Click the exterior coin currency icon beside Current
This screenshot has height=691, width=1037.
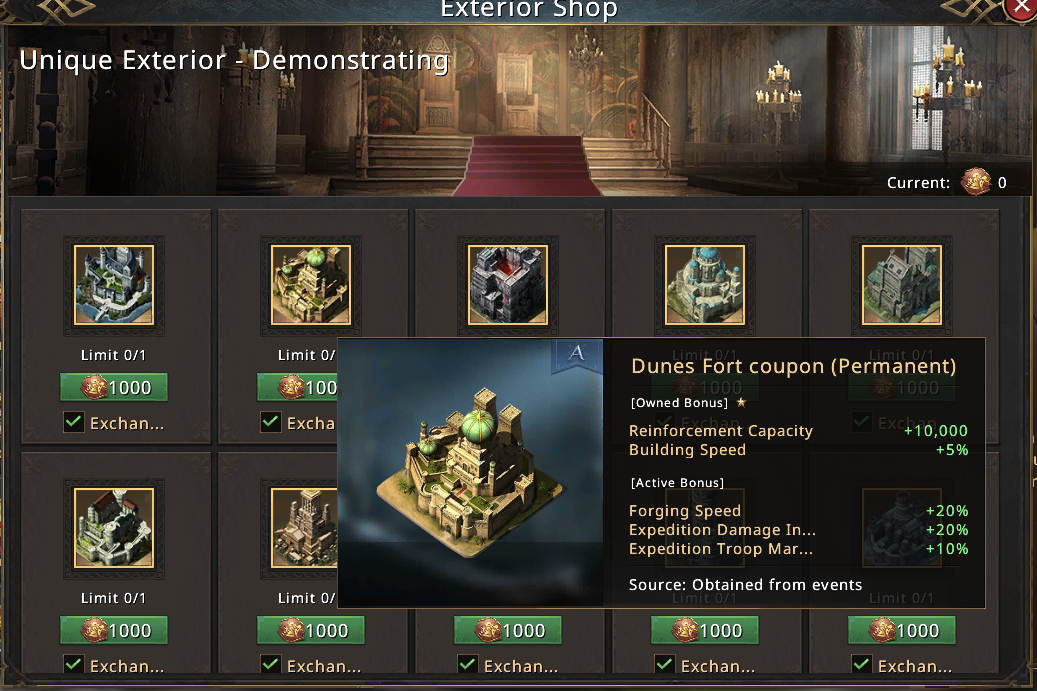click(x=975, y=183)
